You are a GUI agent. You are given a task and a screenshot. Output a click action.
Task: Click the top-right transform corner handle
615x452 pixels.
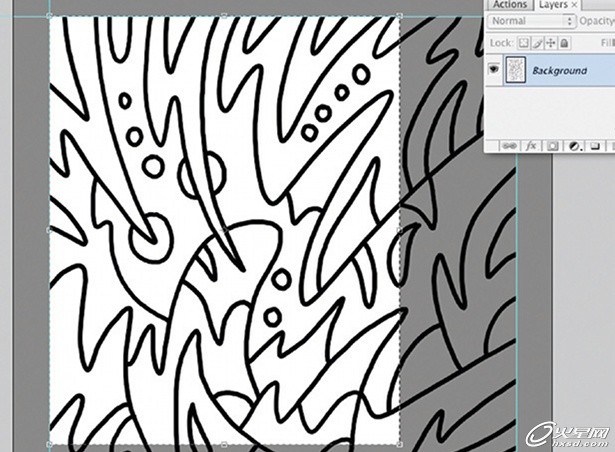click(x=400, y=16)
